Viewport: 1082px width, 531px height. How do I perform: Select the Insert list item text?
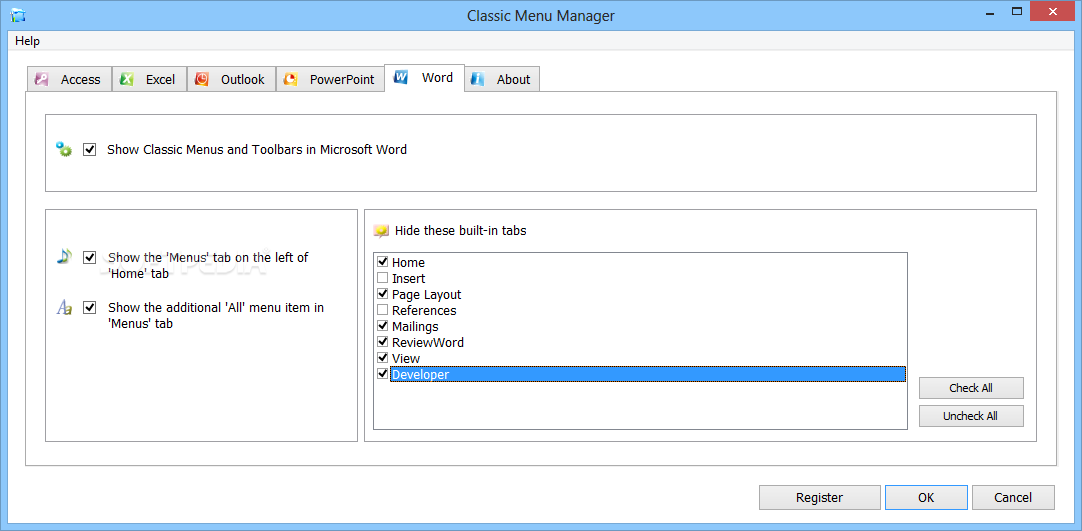tap(409, 279)
